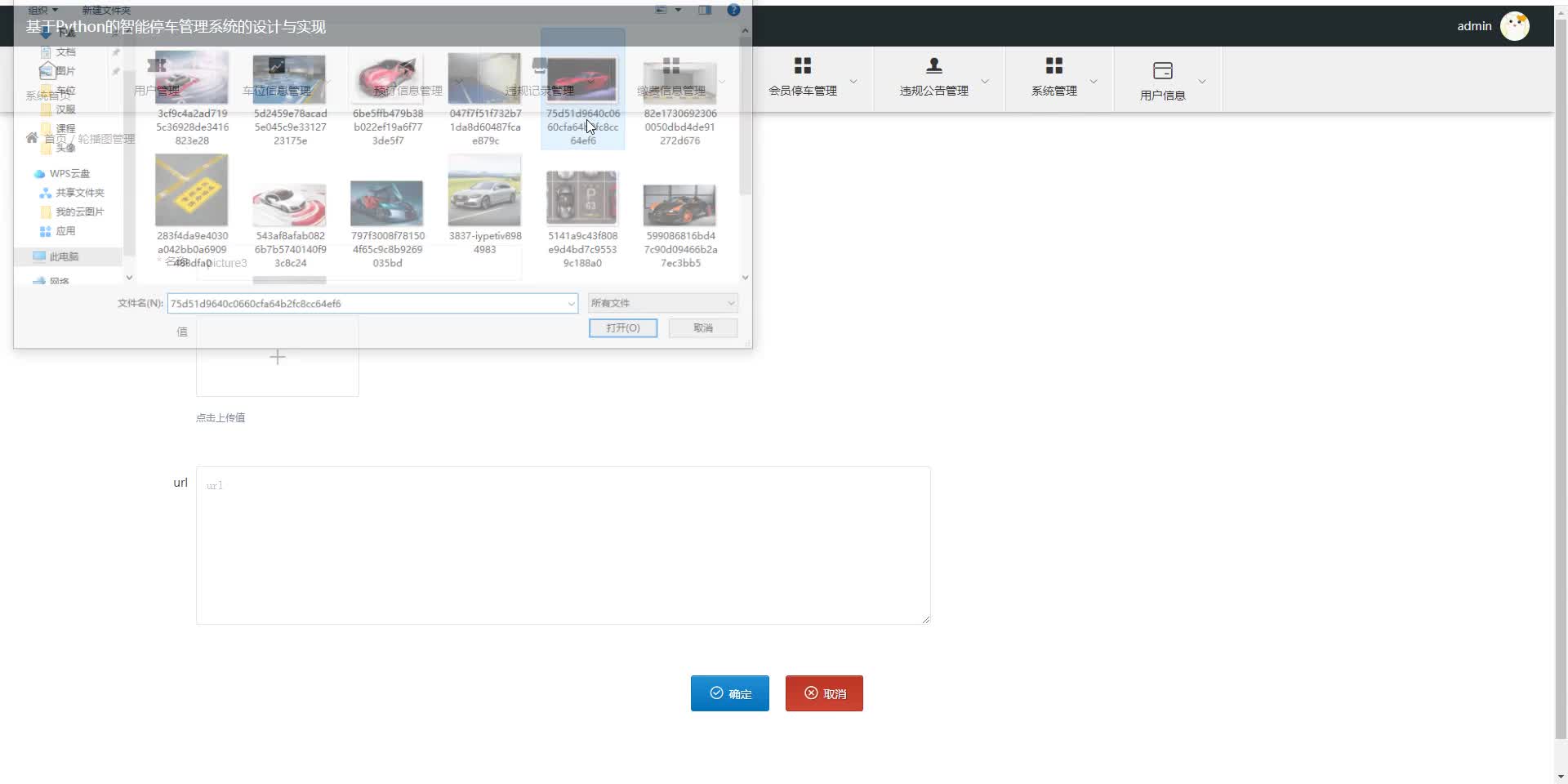This screenshot has height=784, width=1568.
Task: Click the 打开(O) button
Action: click(623, 327)
